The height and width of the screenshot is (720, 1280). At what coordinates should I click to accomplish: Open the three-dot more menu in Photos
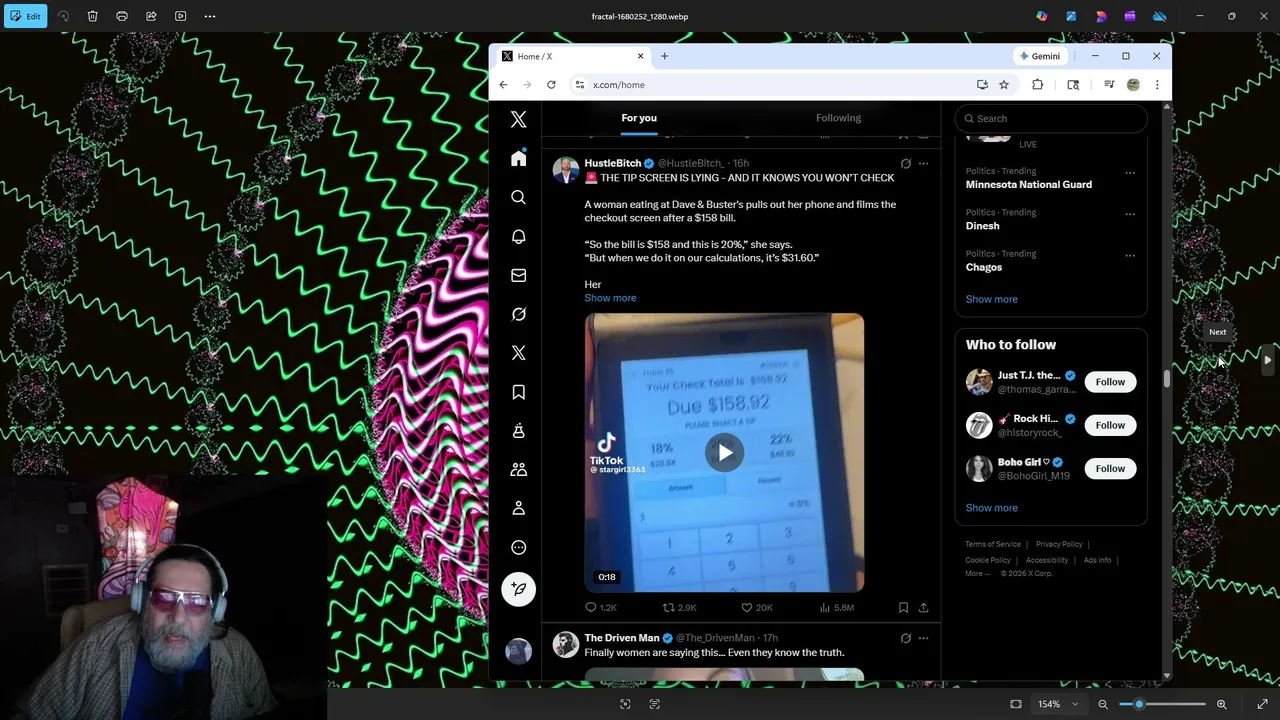coord(210,16)
